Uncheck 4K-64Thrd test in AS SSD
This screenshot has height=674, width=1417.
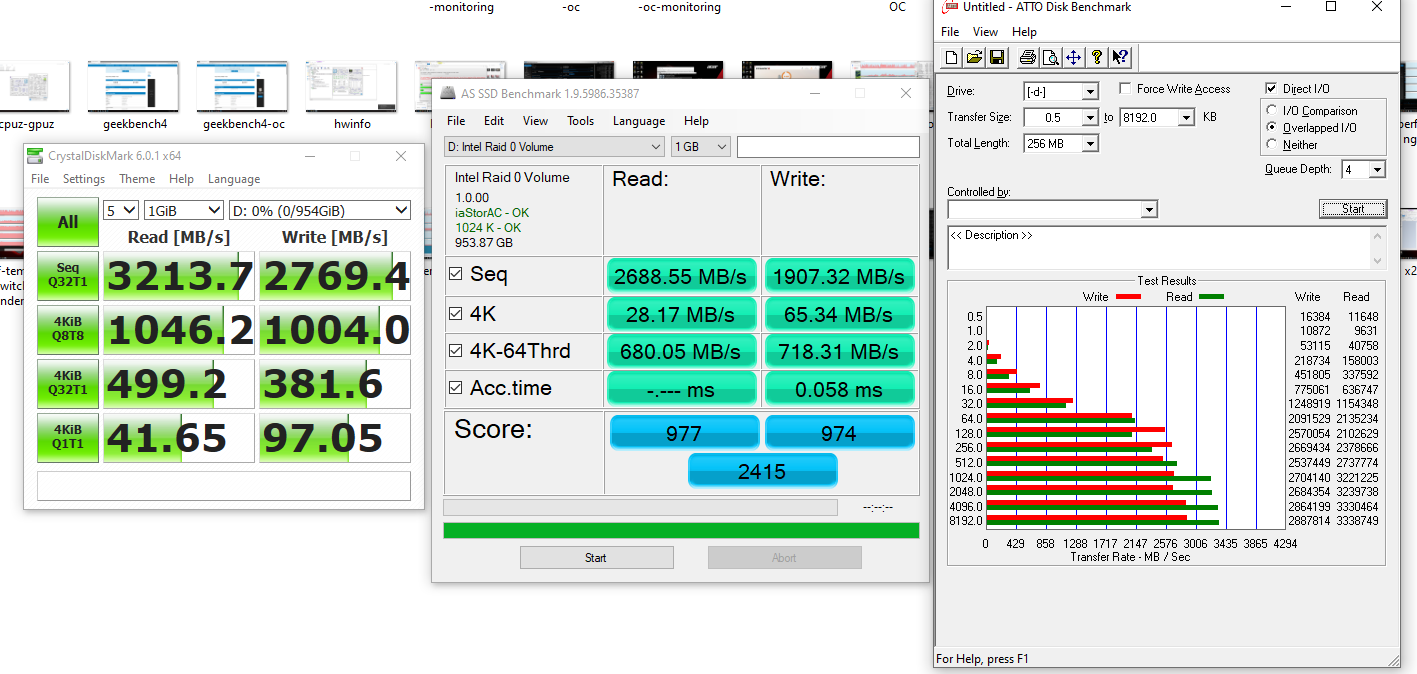tap(456, 351)
